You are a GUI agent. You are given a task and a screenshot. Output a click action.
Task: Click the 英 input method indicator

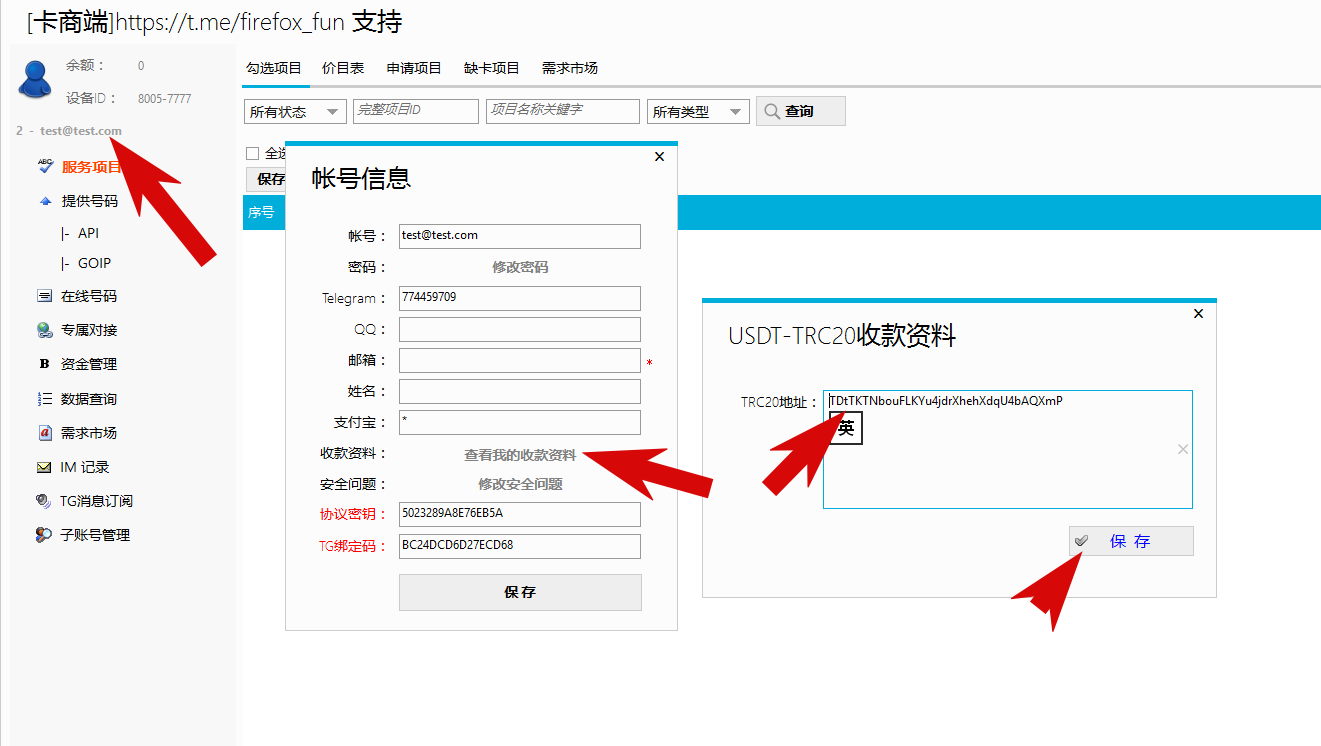point(846,429)
